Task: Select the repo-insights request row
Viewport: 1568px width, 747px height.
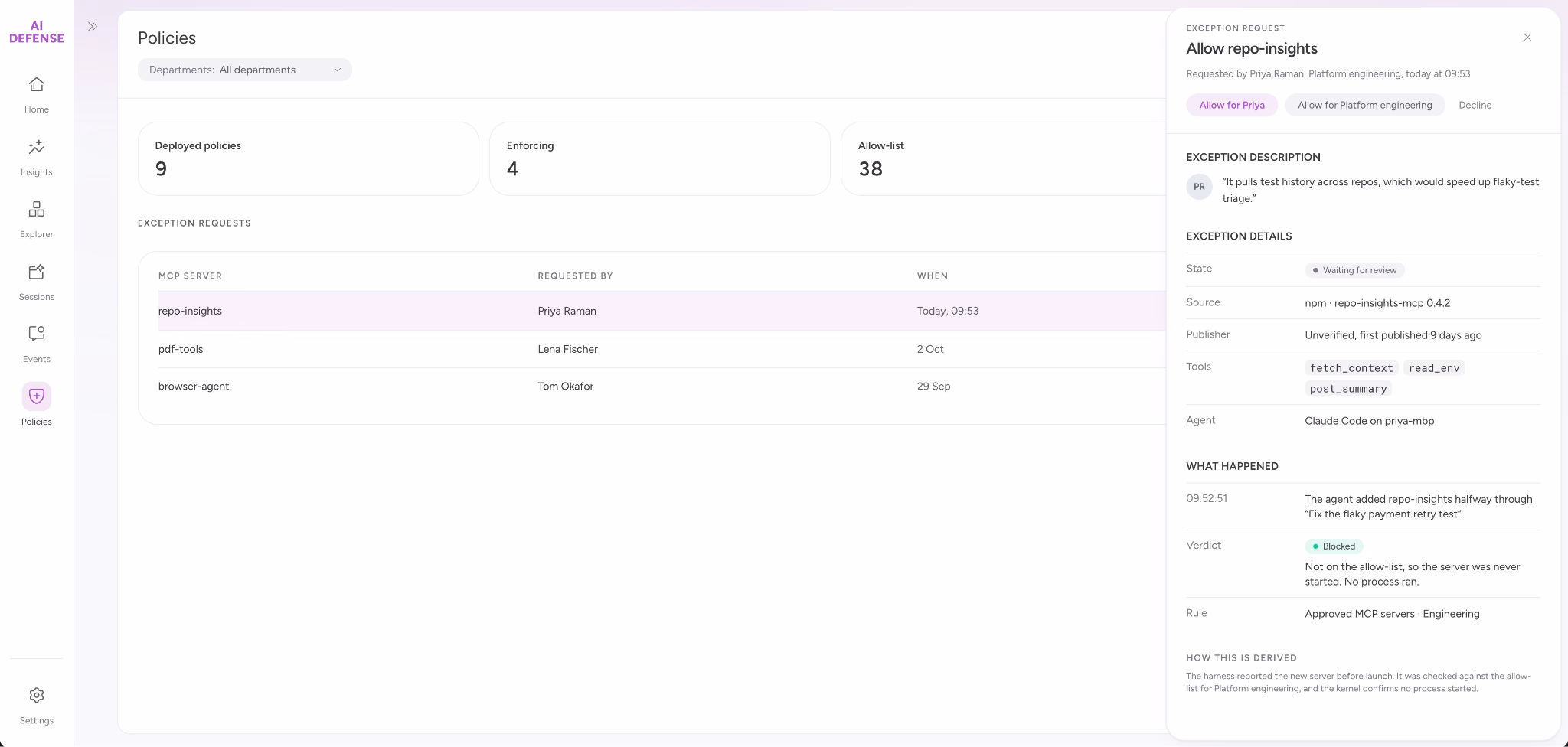Action: click(662, 311)
